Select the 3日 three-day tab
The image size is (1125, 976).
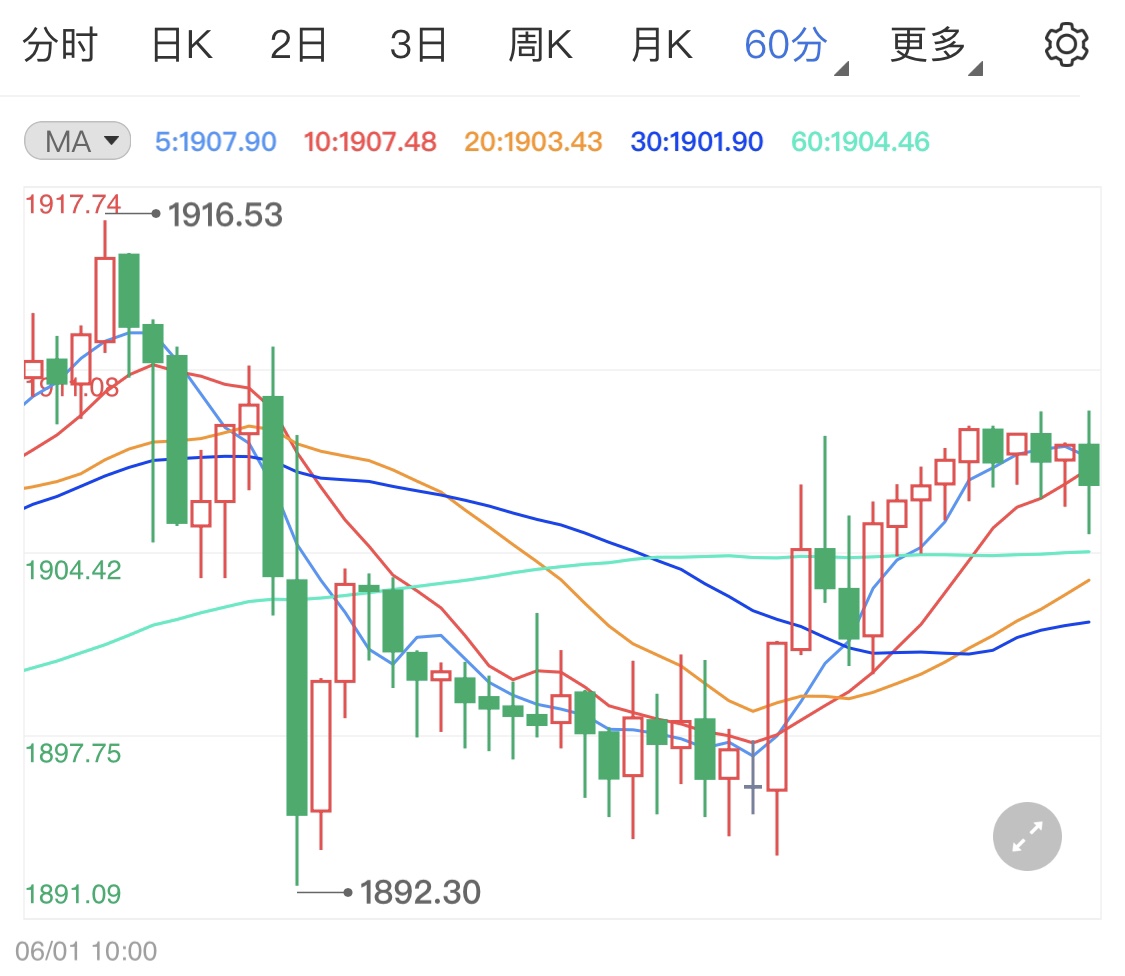point(418,45)
